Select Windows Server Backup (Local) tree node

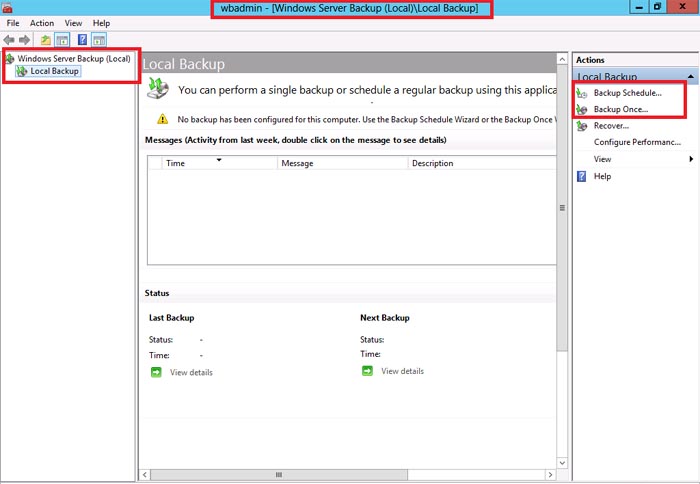[x=74, y=58]
